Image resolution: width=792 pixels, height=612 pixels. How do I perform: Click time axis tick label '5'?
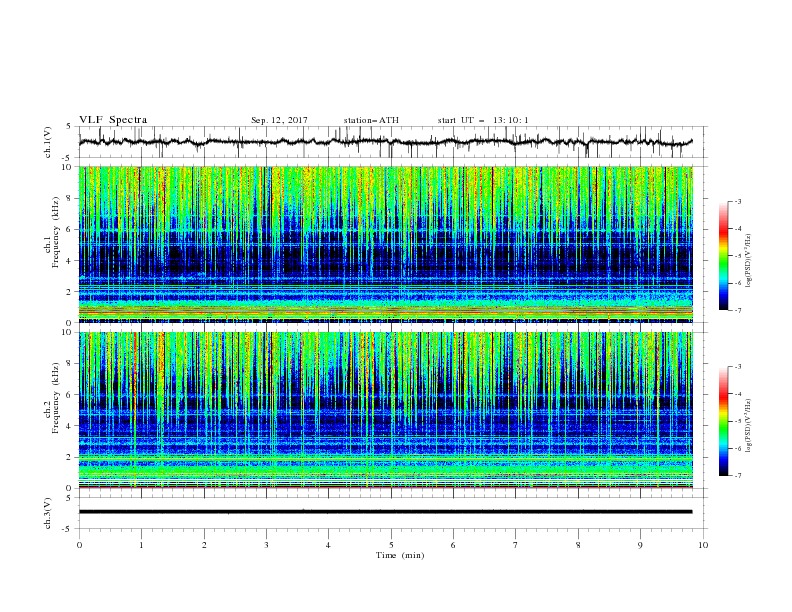pyautogui.click(x=391, y=545)
